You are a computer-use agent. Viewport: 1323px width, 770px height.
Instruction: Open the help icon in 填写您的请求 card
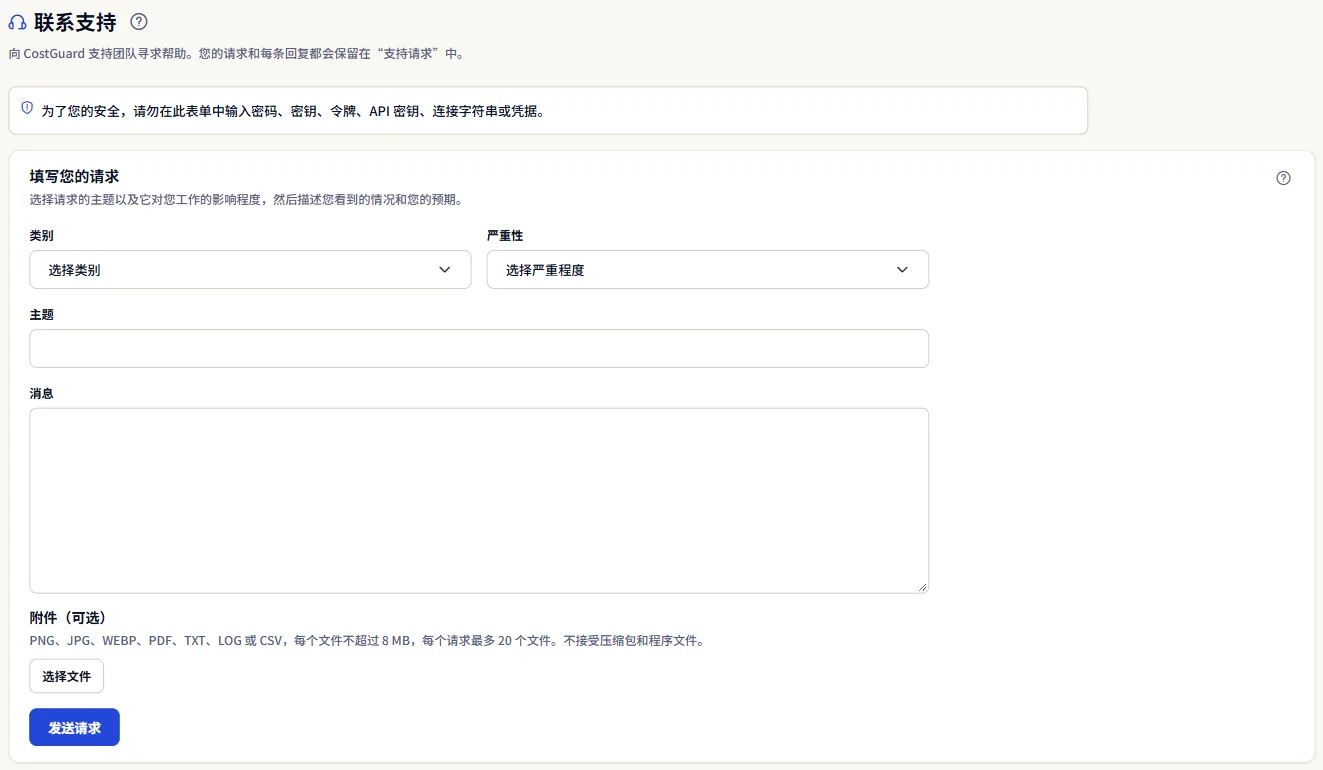[x=1284, y=178]
